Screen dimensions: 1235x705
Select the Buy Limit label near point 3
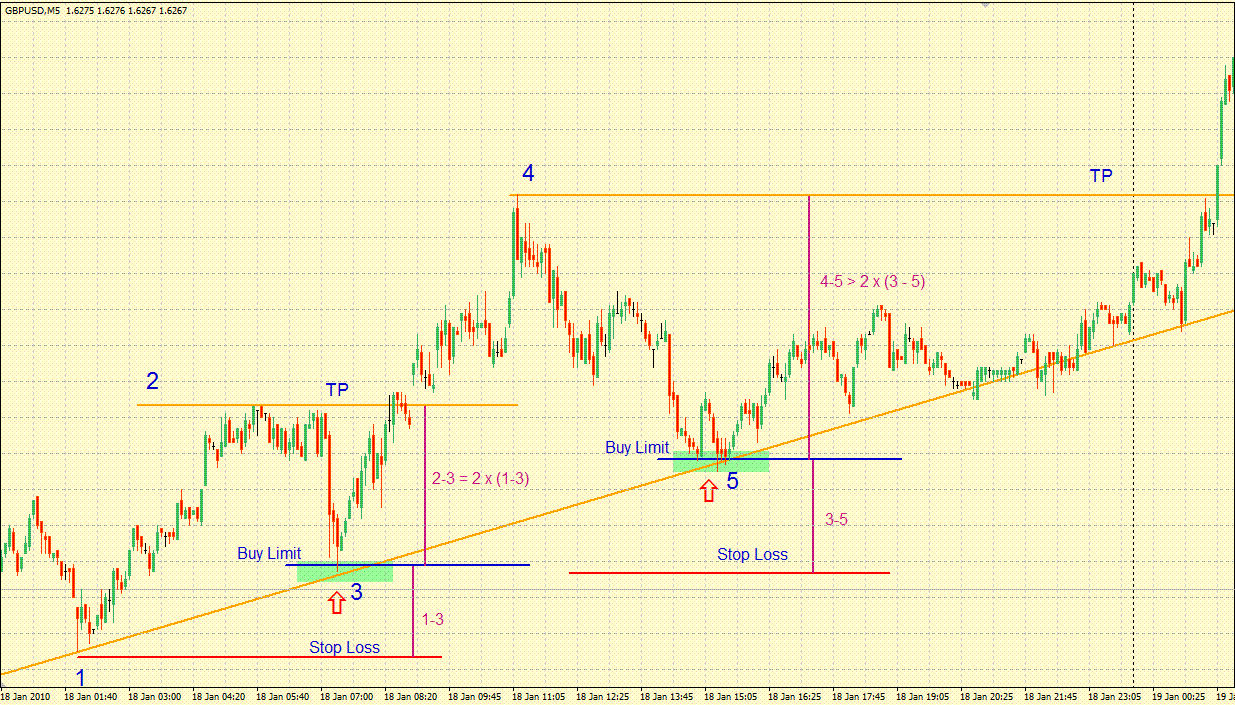[x=269, y=553]
